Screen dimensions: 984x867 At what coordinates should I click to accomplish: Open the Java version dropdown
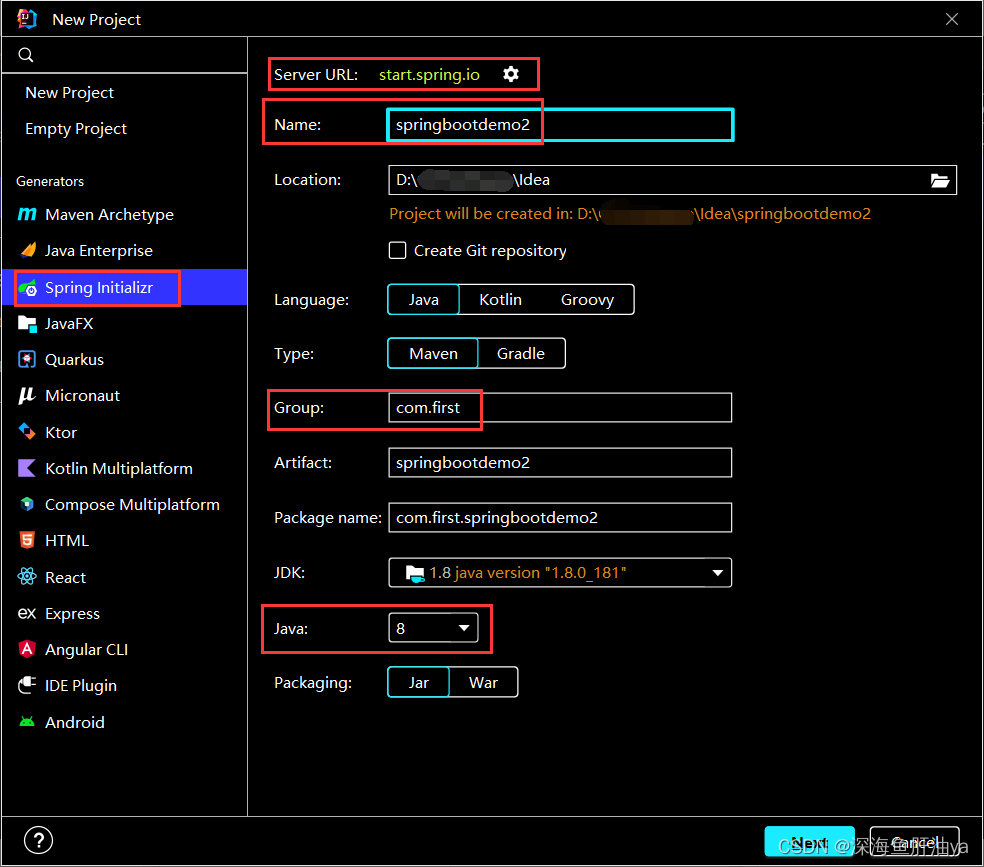click(x=433, y=628)
